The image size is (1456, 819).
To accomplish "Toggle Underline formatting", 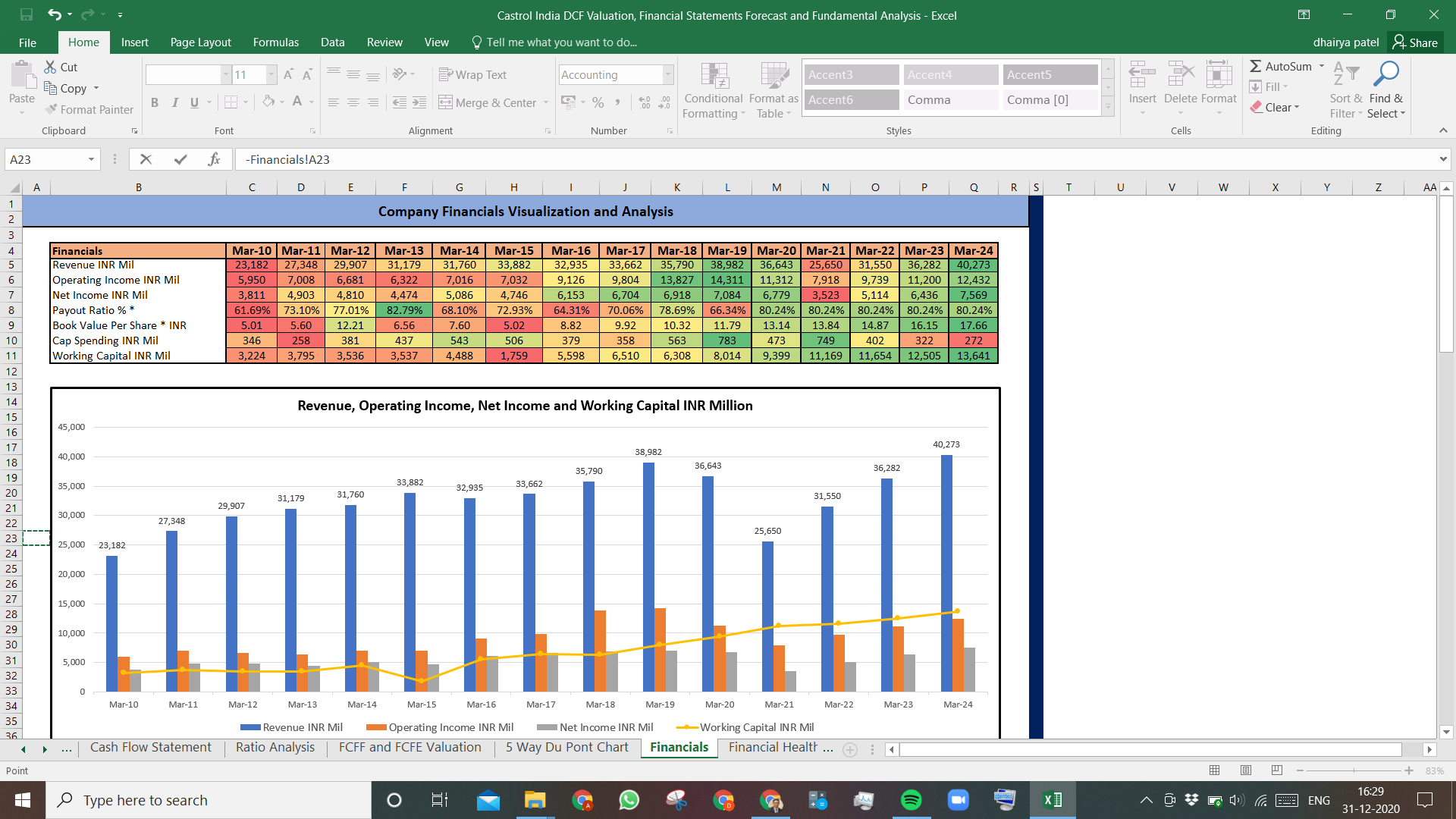I will (194, 102).
